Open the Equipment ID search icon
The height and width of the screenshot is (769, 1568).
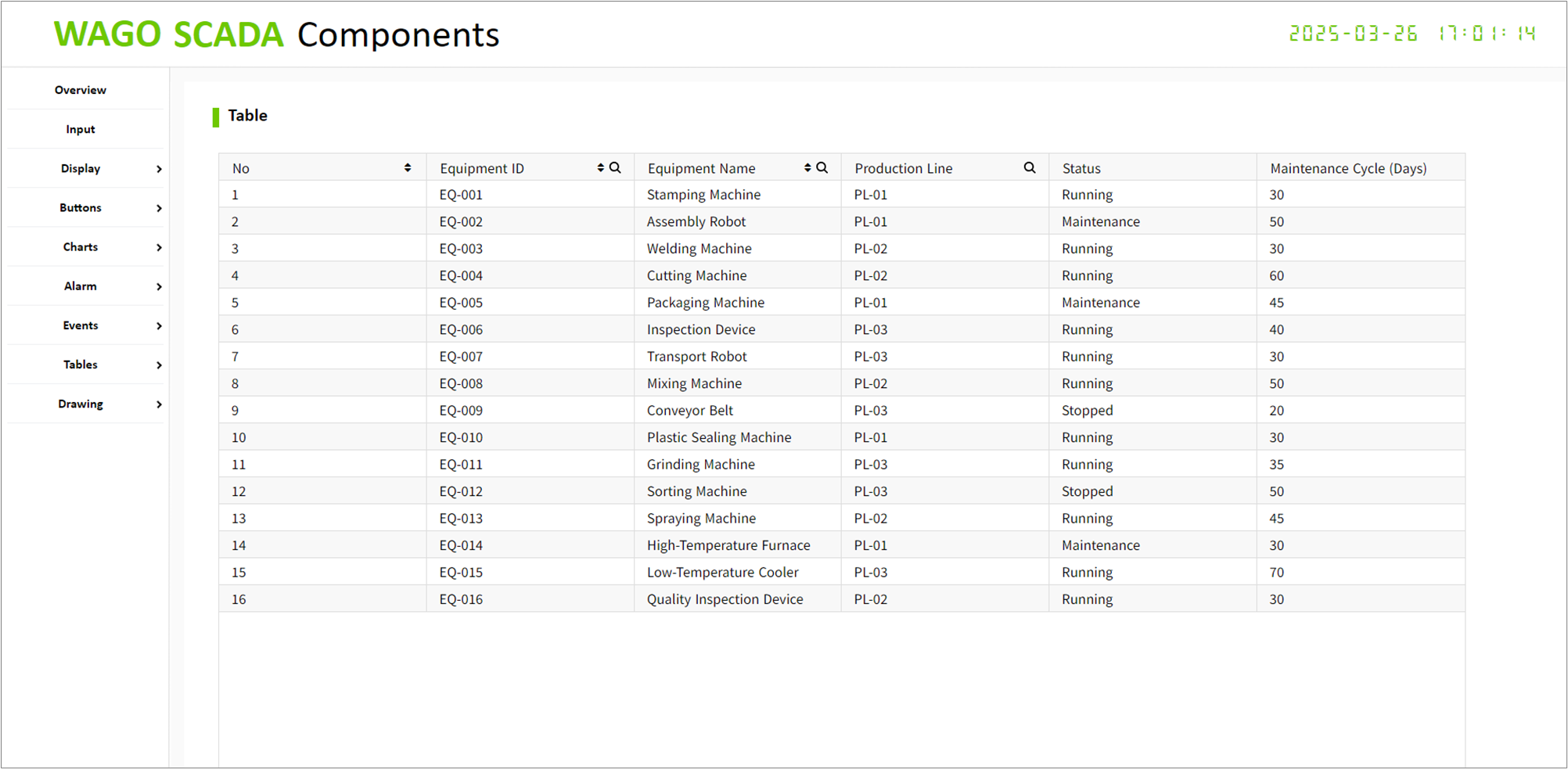coord(616,167)
